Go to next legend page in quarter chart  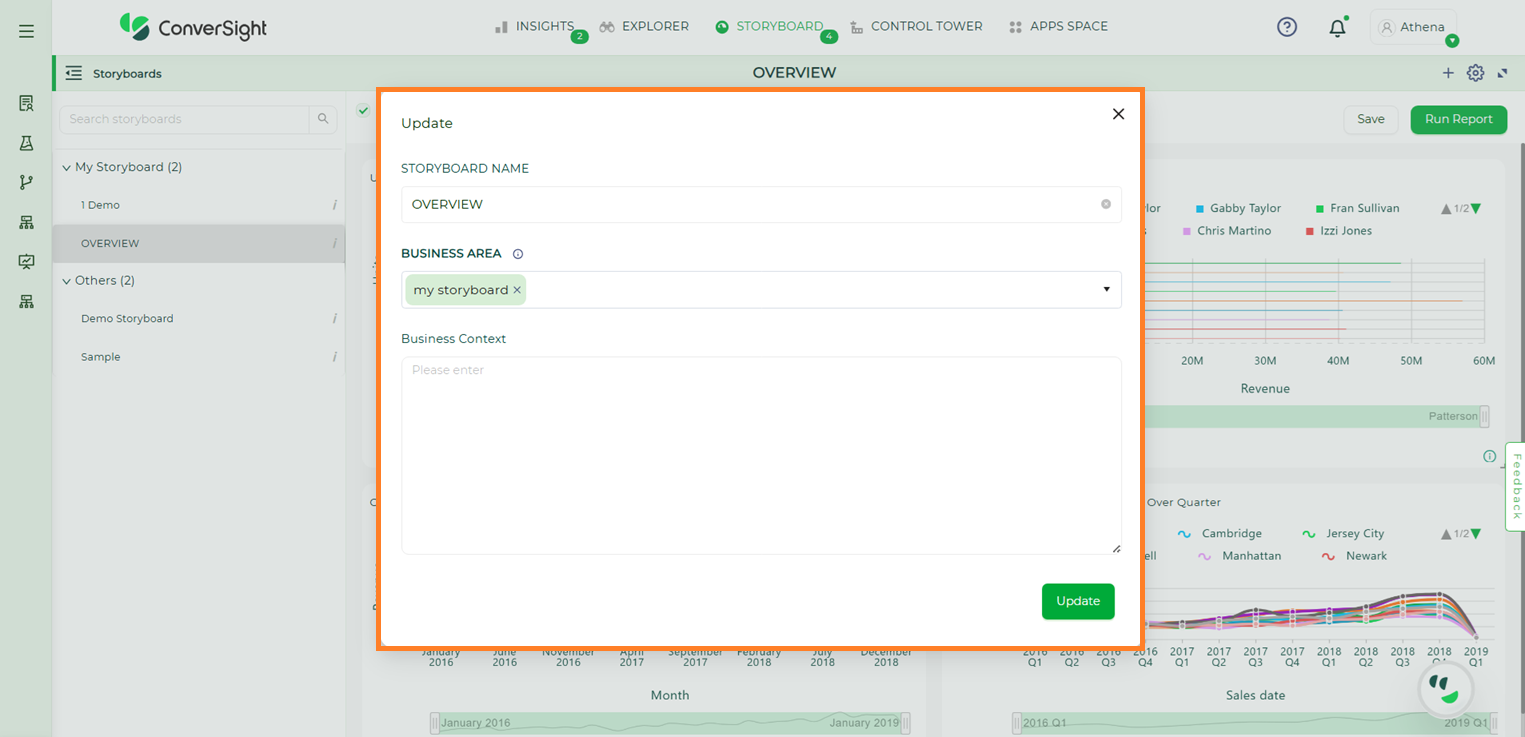pyautogui.click(x=1476, y=534)
